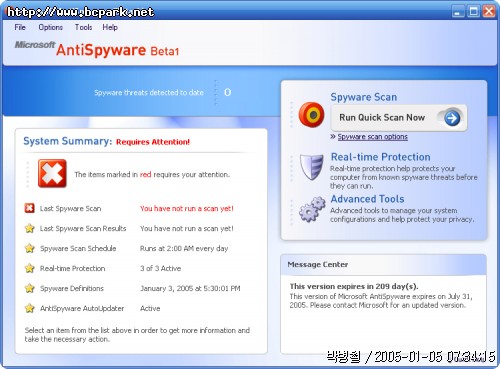Viewport: 500px width, 369px height.
Task: Click star icon beside Spyware Definitions
Action: [30, 288]
